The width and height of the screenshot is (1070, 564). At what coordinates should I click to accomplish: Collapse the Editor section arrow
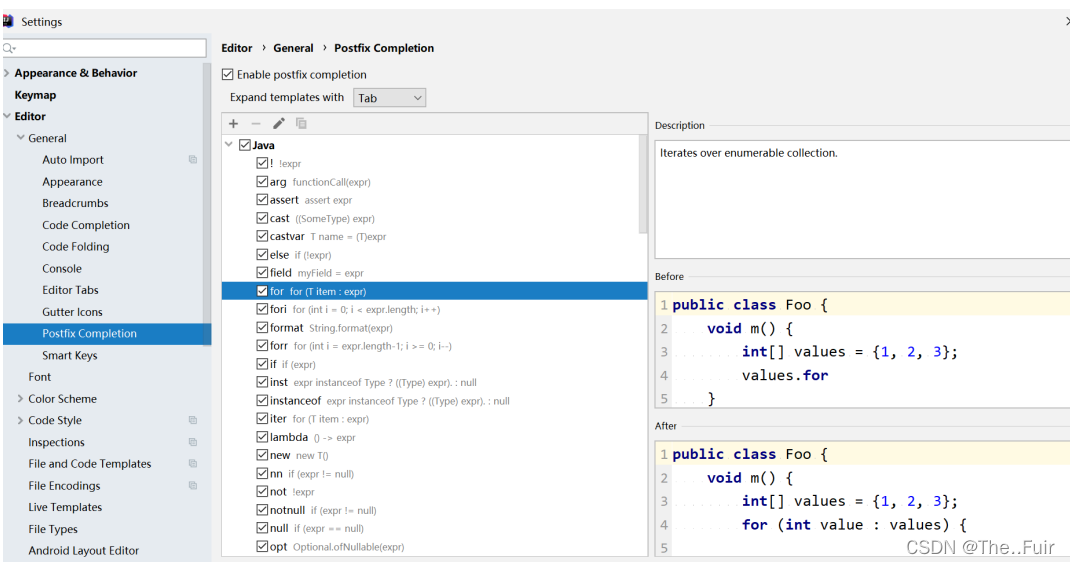point(7,116)
